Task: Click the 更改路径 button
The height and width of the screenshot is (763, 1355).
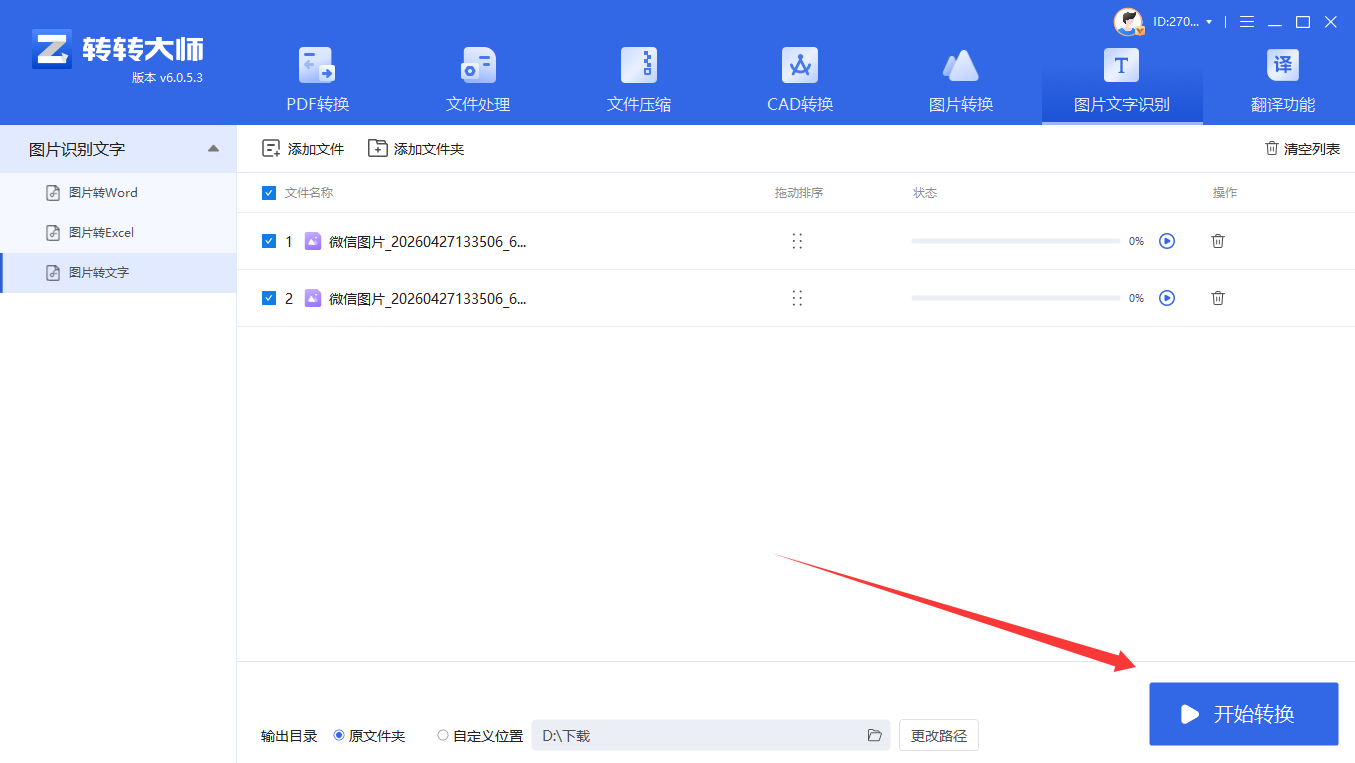Action: pyautogui.click(x=939, y=736)
